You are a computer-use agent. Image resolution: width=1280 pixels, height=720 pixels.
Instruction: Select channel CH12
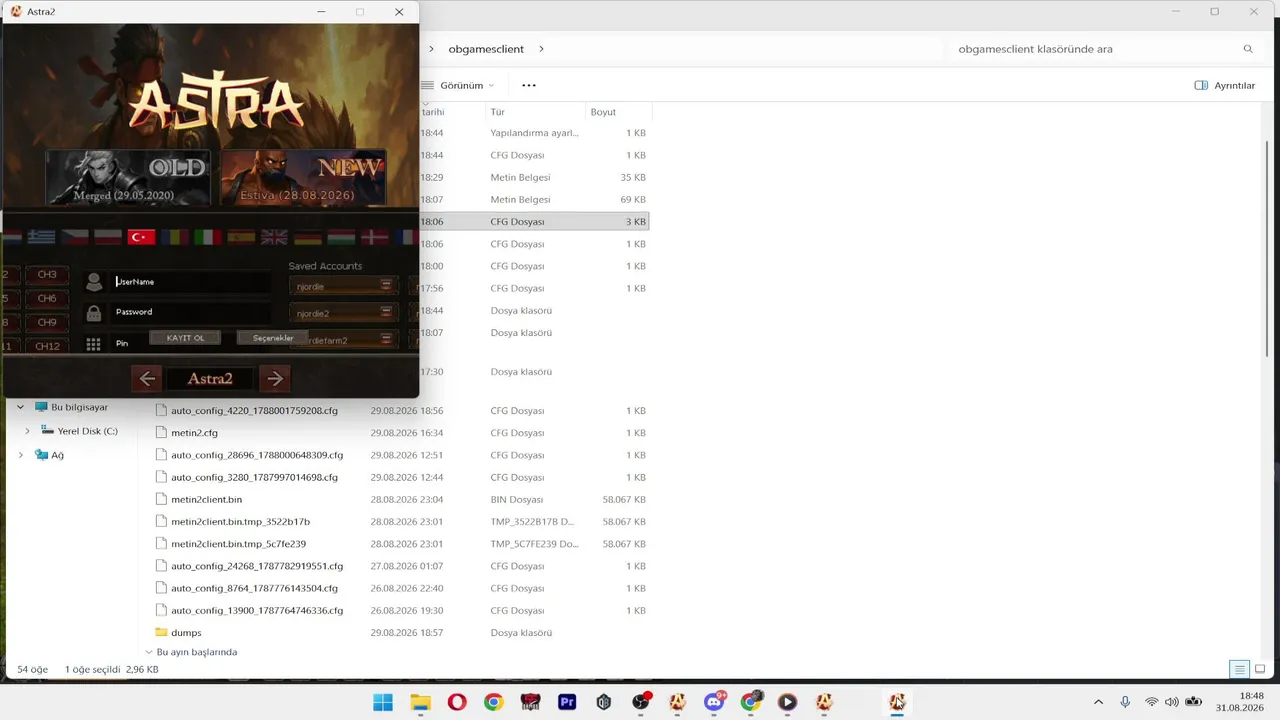(x=47, y=346)
